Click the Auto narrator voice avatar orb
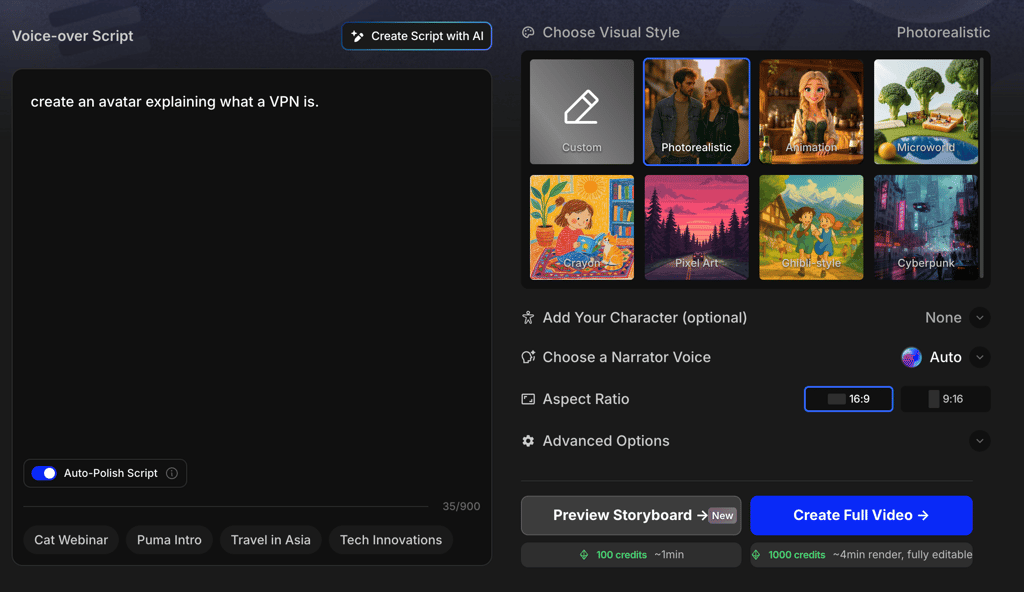Screen dimensions: 1024x592 click(911, 357)
